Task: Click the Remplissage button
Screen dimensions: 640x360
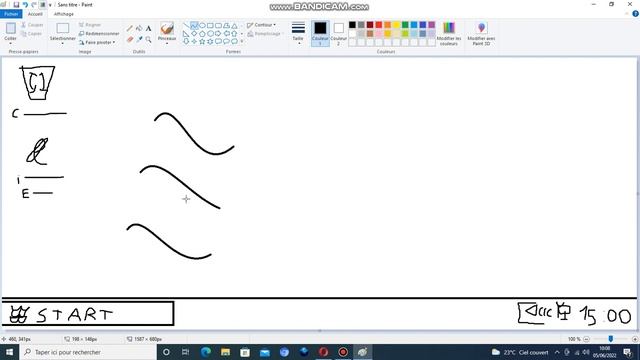Action: tap(264, 34)
